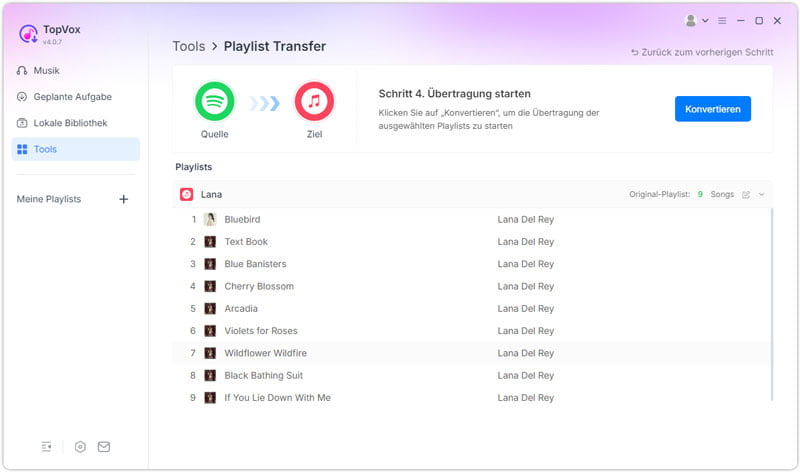Open the Musik section
Image resolution: width=800 pixels, height=472 pixels.
point(76,70)
